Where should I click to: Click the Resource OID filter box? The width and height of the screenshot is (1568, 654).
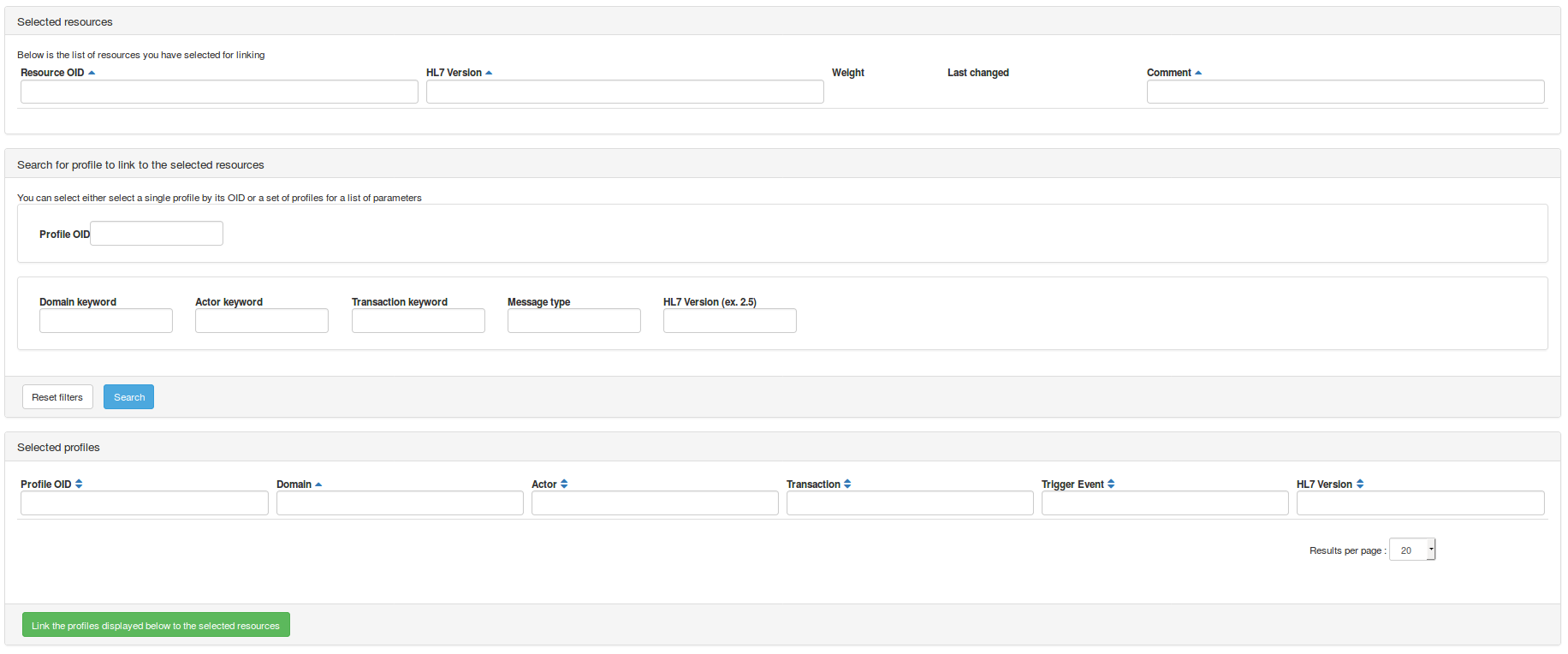point(219,92)
